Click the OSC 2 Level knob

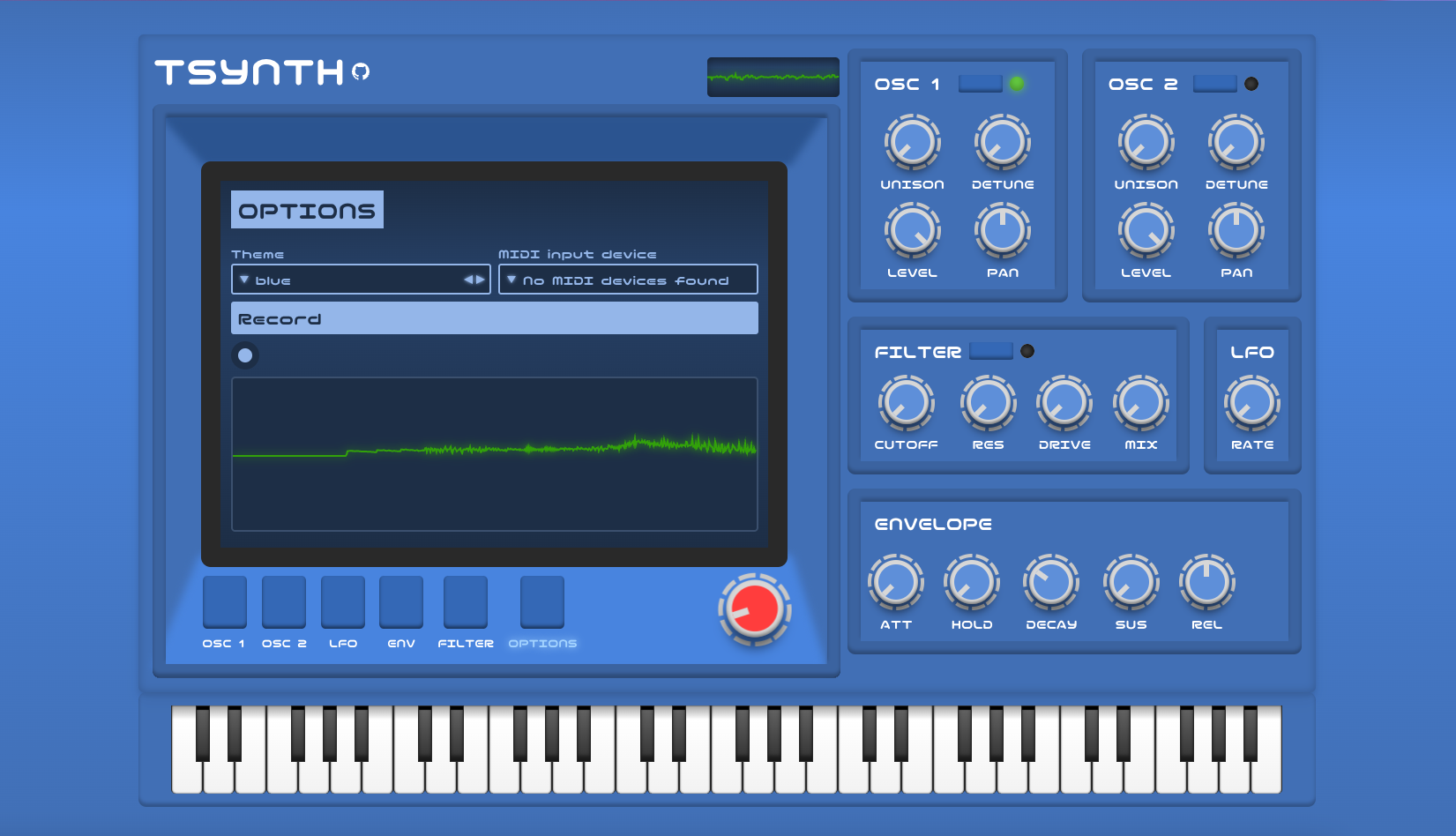tap(1146, 231)
